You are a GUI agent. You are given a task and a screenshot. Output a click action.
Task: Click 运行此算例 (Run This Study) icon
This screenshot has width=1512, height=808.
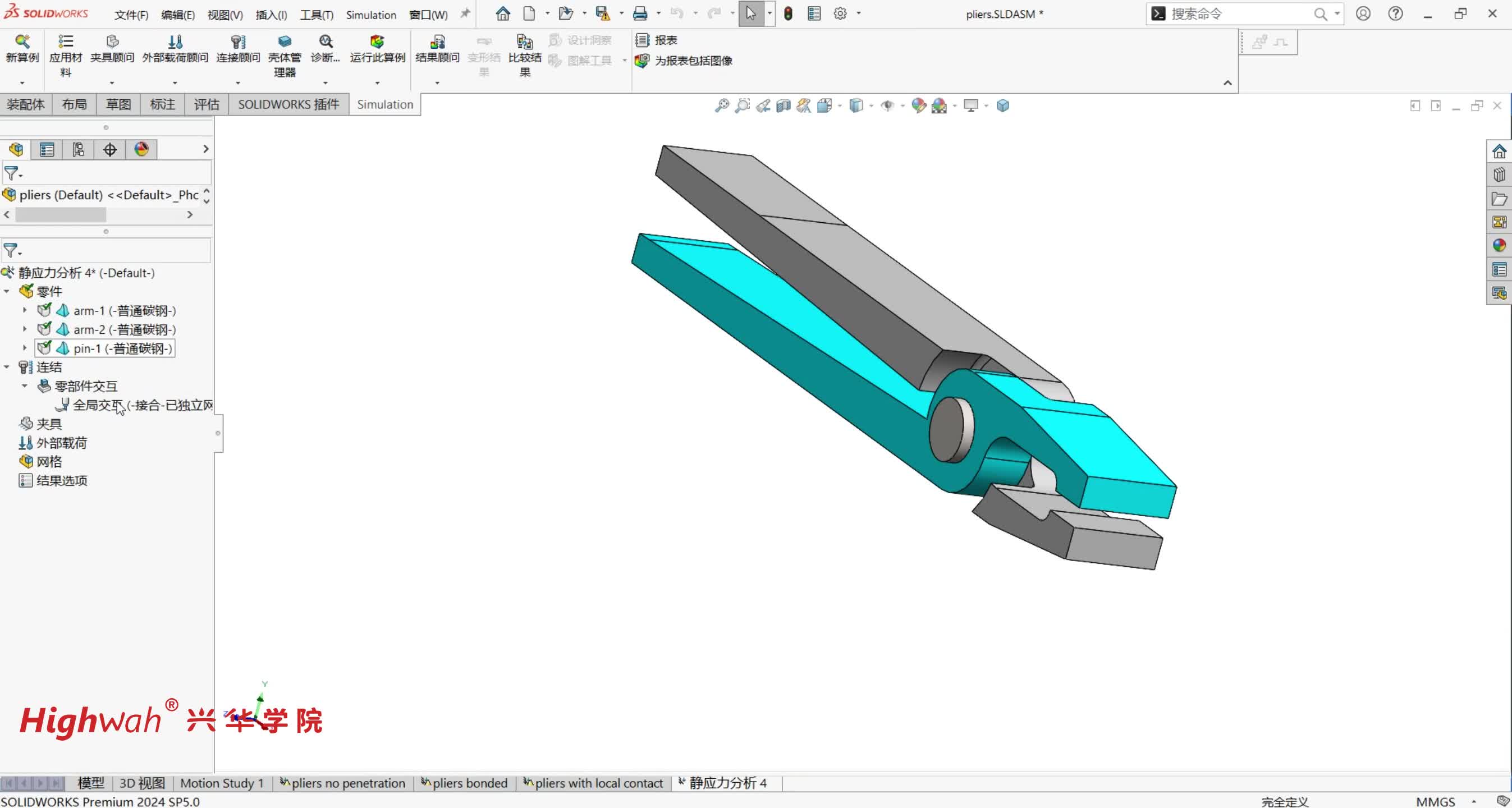coord(377,42)
